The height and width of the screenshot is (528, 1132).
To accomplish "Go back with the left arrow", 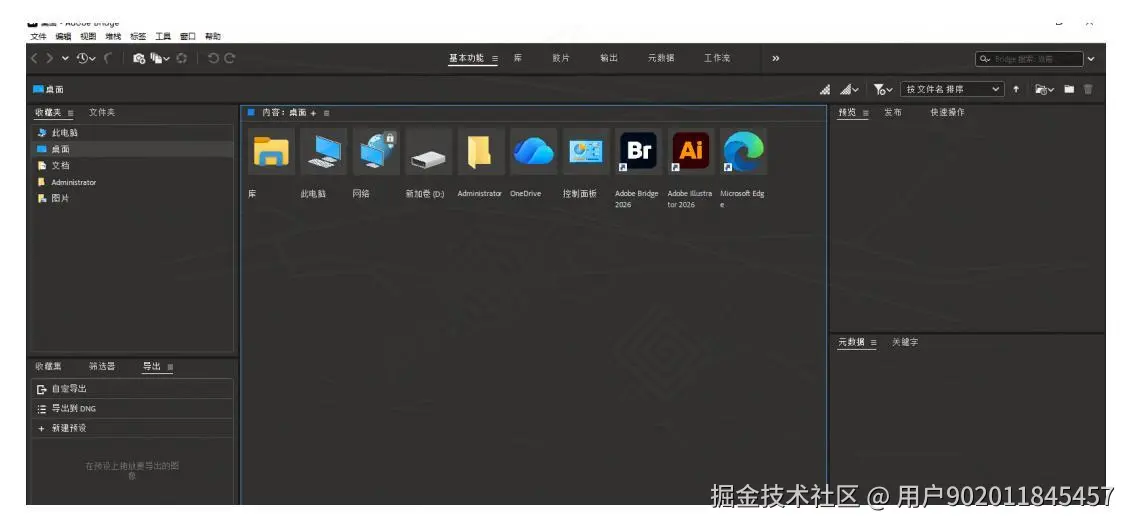I will (x=34, y=59).
